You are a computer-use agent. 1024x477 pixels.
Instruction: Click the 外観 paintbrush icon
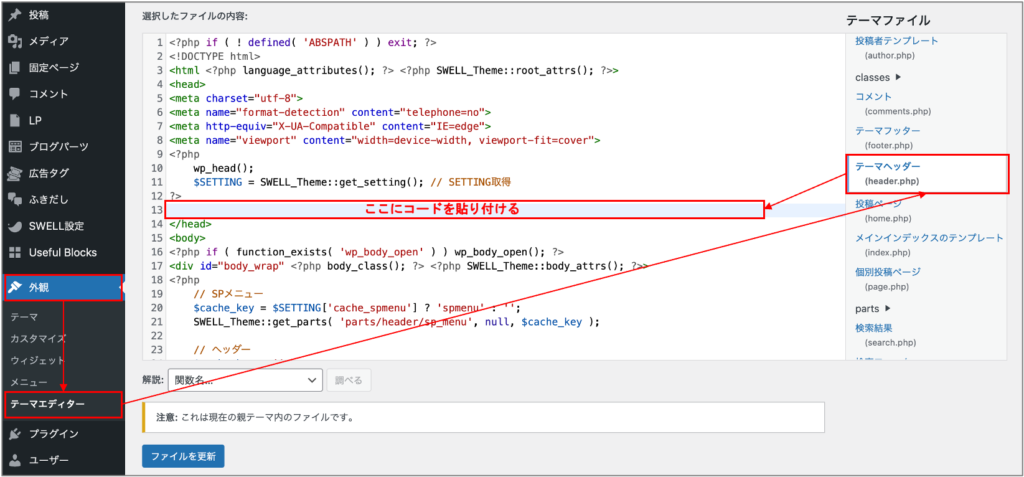point(16,288)
